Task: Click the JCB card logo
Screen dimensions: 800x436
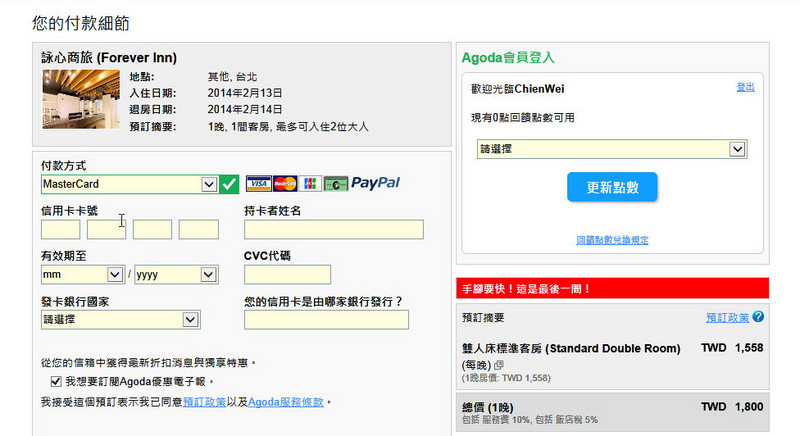Action: click(x=310, y=184)
